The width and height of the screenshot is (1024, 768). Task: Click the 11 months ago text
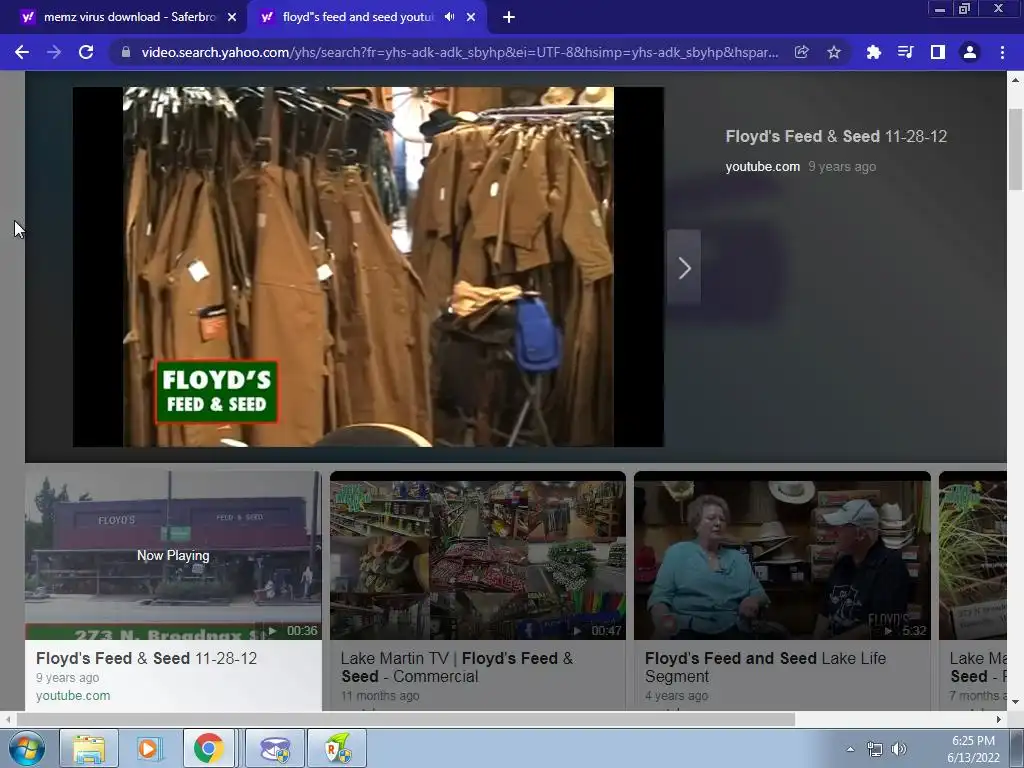(x=380, y=696)
